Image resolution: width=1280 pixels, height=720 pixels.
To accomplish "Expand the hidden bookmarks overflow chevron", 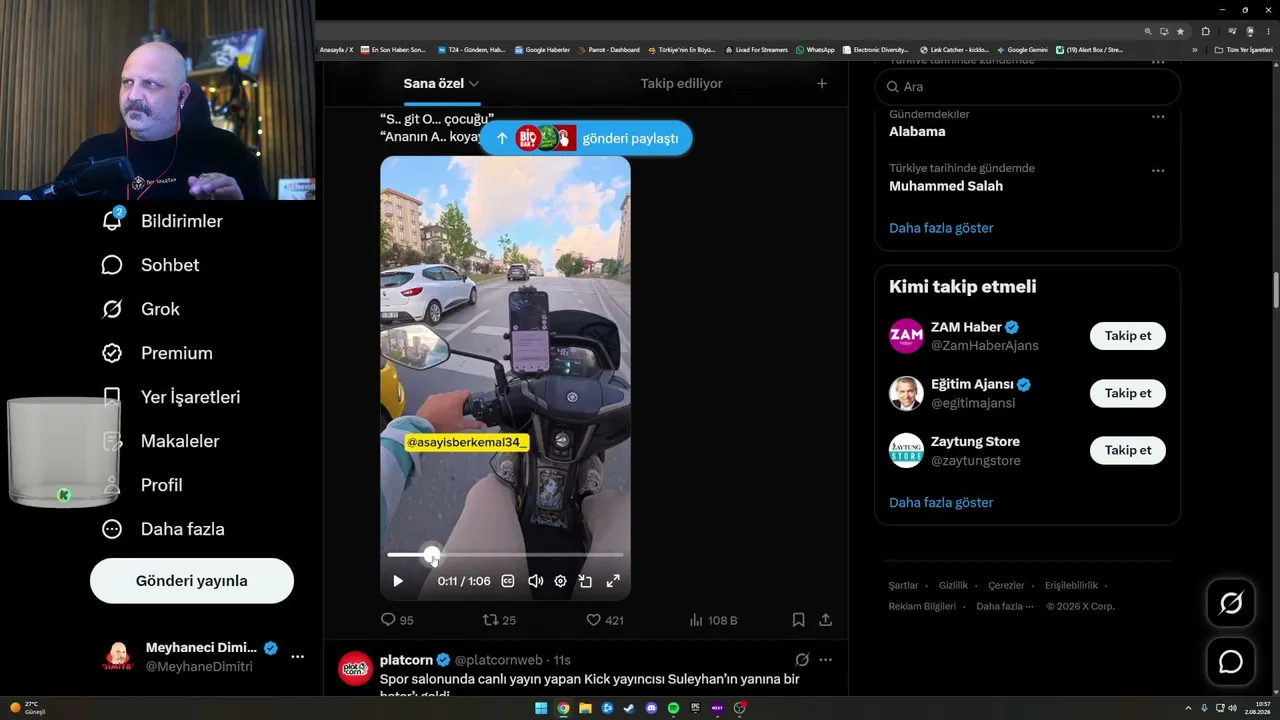I will (x=1195, y=50).
